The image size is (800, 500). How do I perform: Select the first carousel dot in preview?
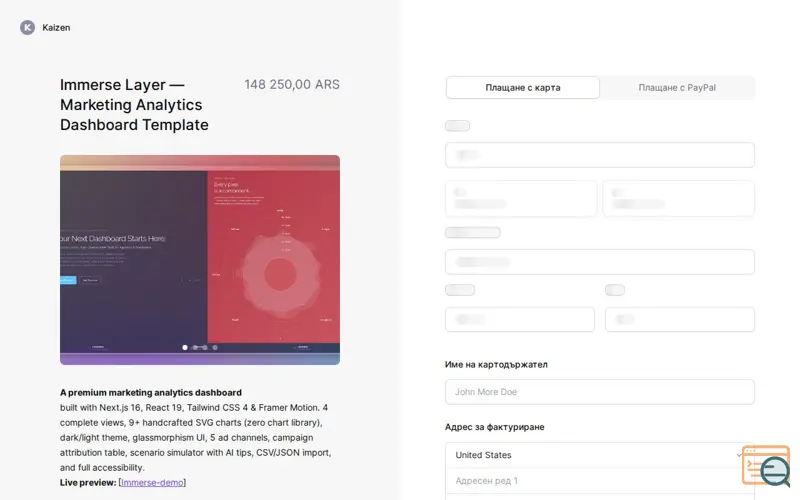pyautogui.click(x=185, y=347)
